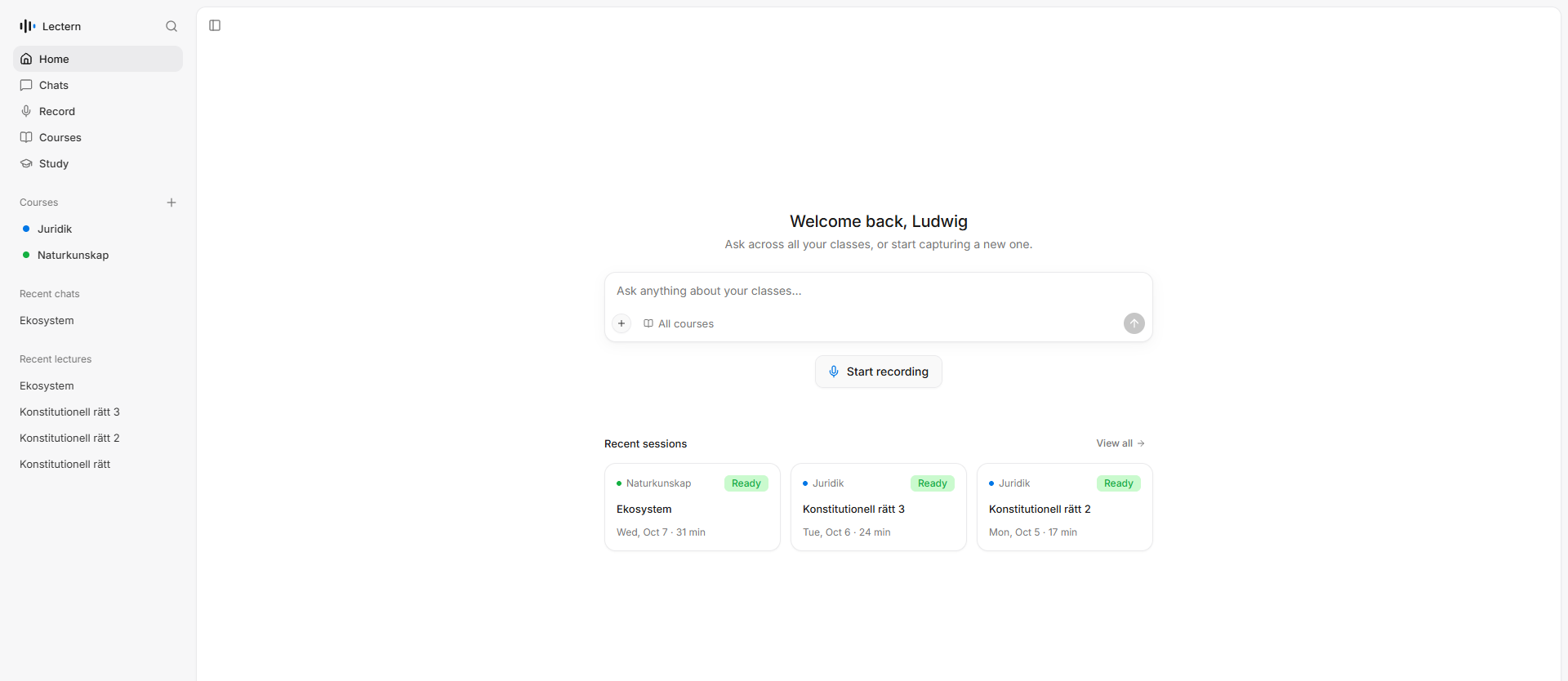
Task: Open lecture Konstitutionell rätt without number
Action: click(98, 464)
